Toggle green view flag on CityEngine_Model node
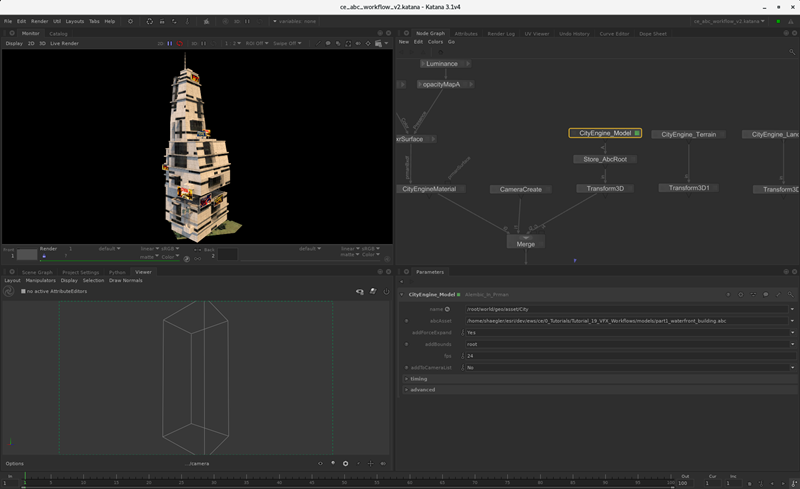 coord(636,133)
